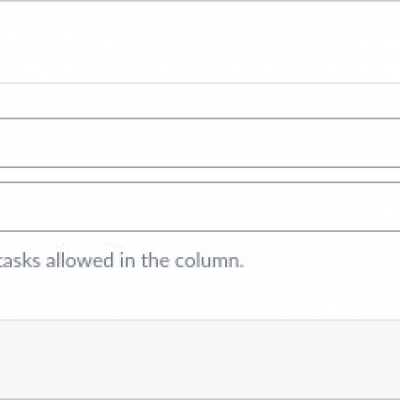The height and width of the screenshot is (400, 400).
Task: Click the white area right of the helper text
Action: pos(322,261)
